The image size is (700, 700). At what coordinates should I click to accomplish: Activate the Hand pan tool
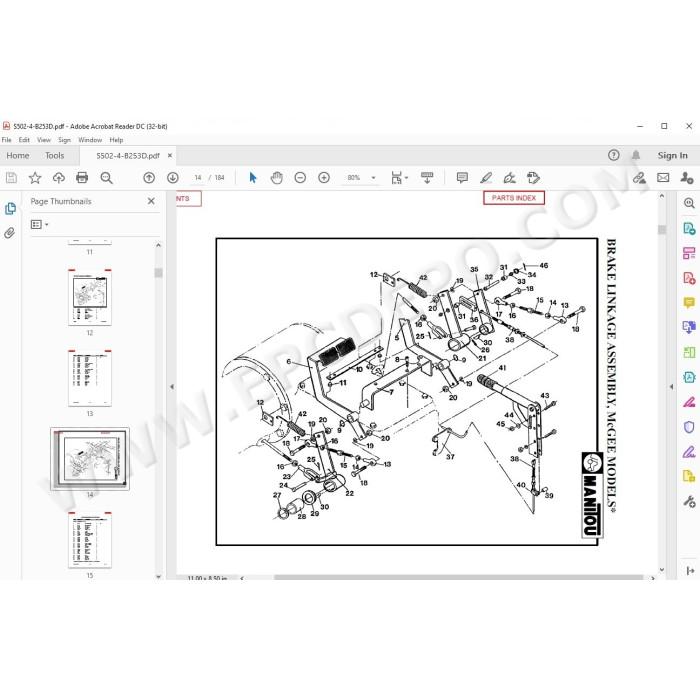[277, 178]
